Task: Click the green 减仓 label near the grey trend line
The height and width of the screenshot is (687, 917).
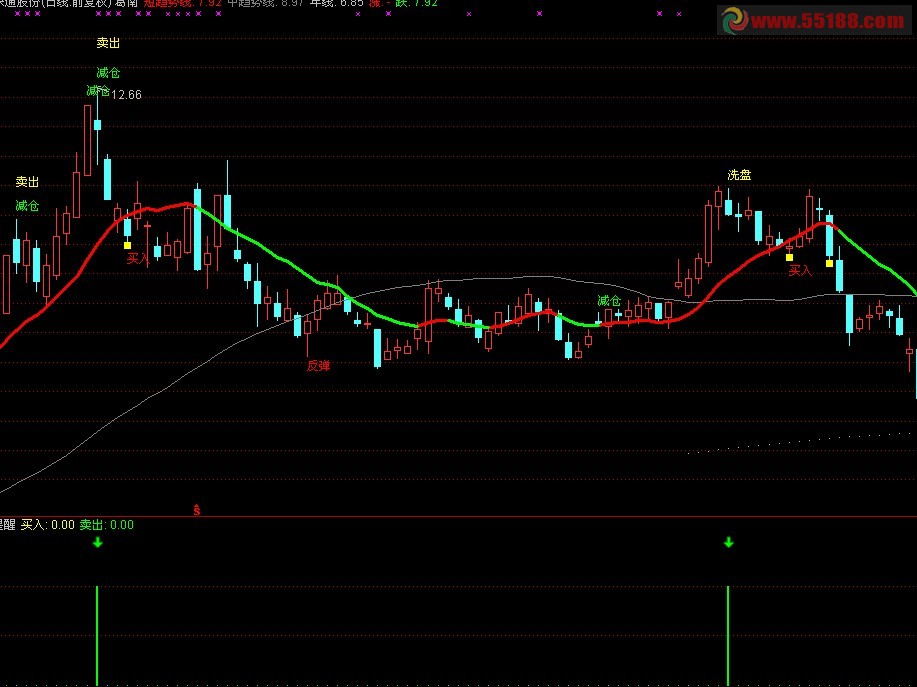Action: (x=609, y=301)
